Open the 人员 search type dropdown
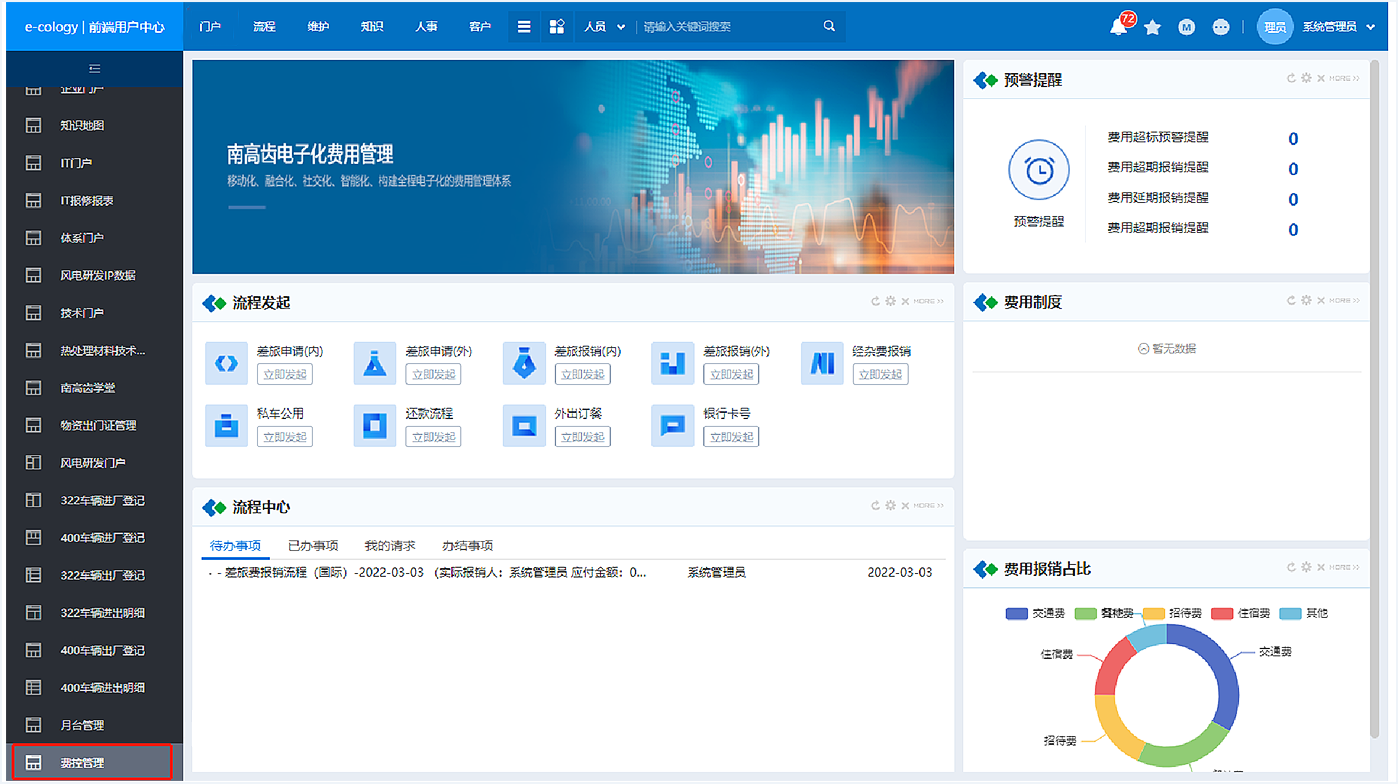The image size is (1398, 784). (x=604, y=27)
